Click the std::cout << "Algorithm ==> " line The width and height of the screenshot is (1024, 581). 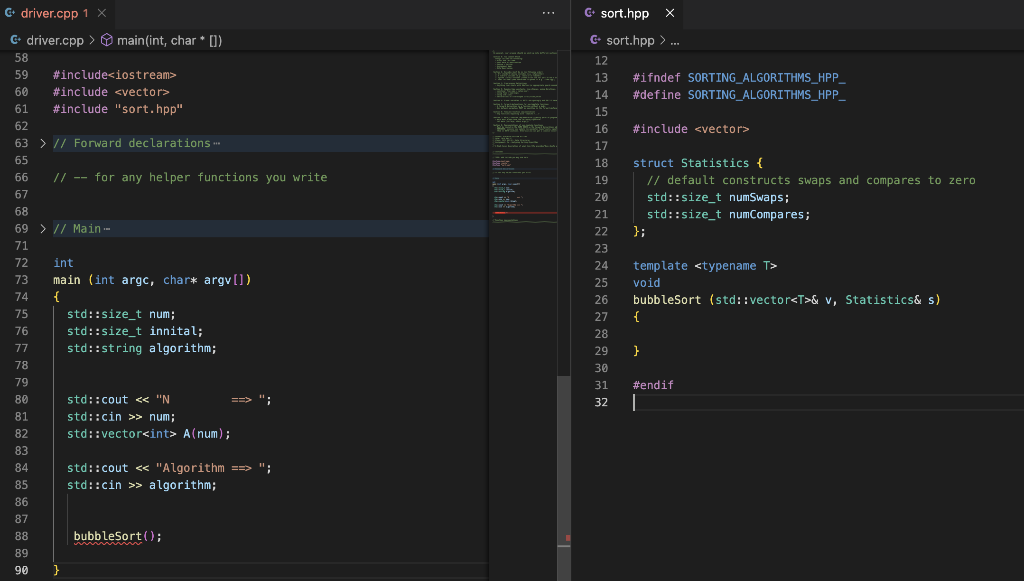click(169, 468)
